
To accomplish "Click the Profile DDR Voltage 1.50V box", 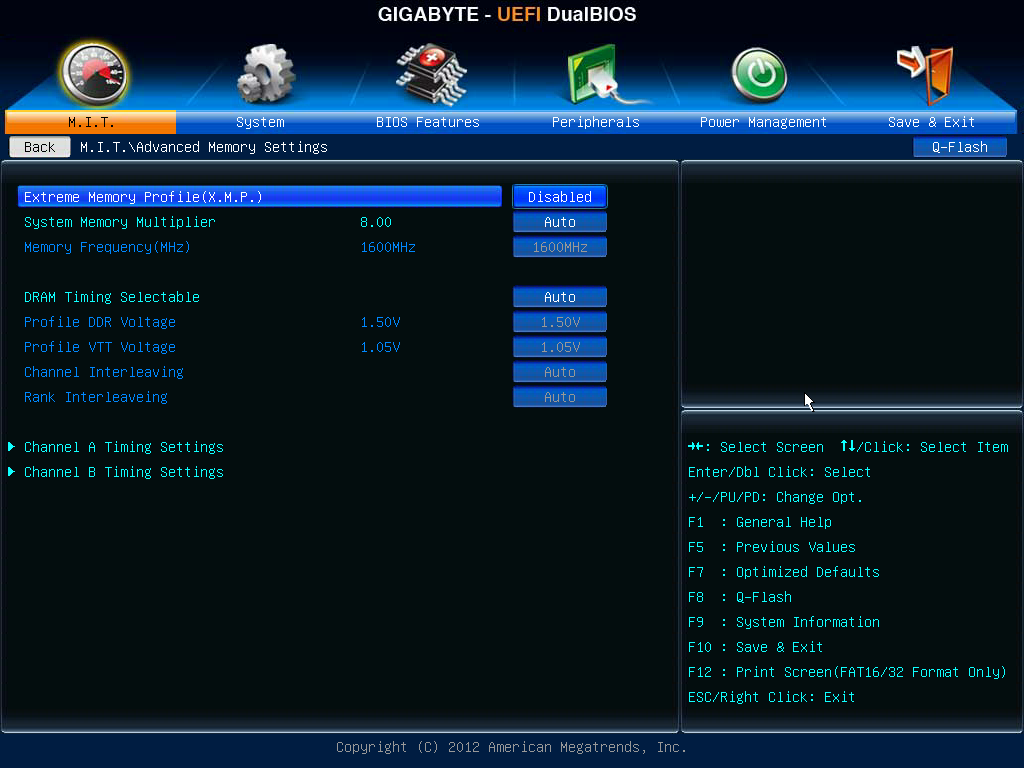I will [x=560, y=322].
